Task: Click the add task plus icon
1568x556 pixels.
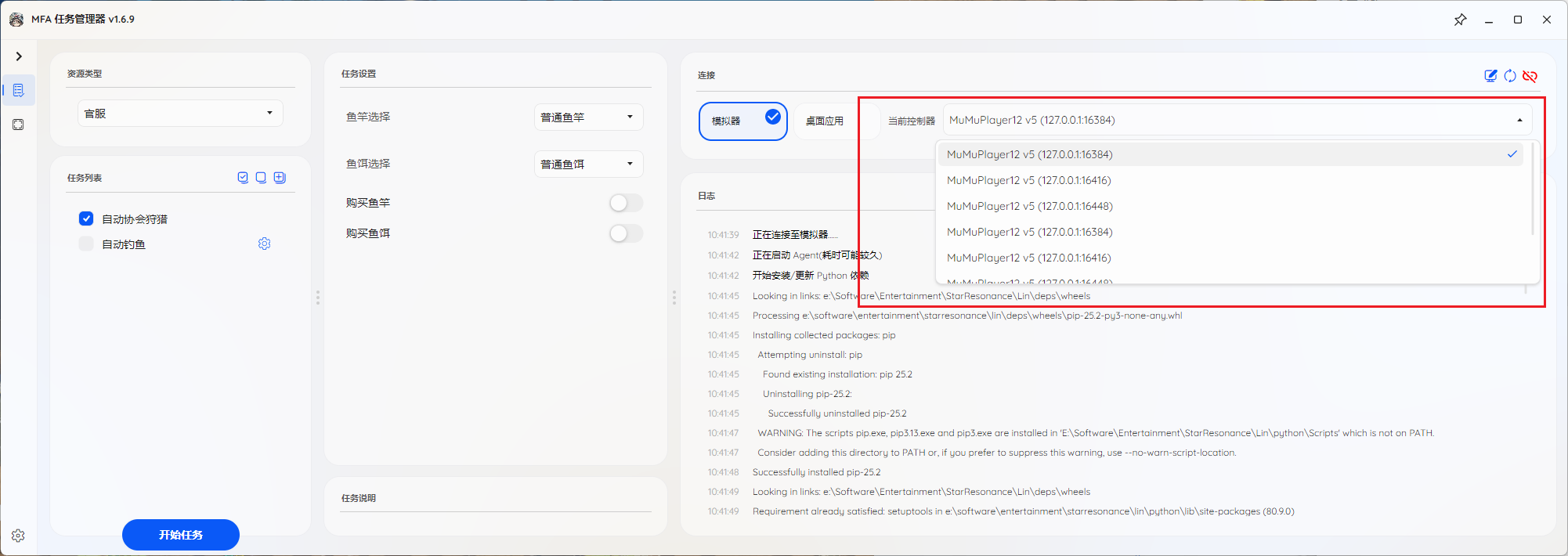Action: (x=280, y=178)
